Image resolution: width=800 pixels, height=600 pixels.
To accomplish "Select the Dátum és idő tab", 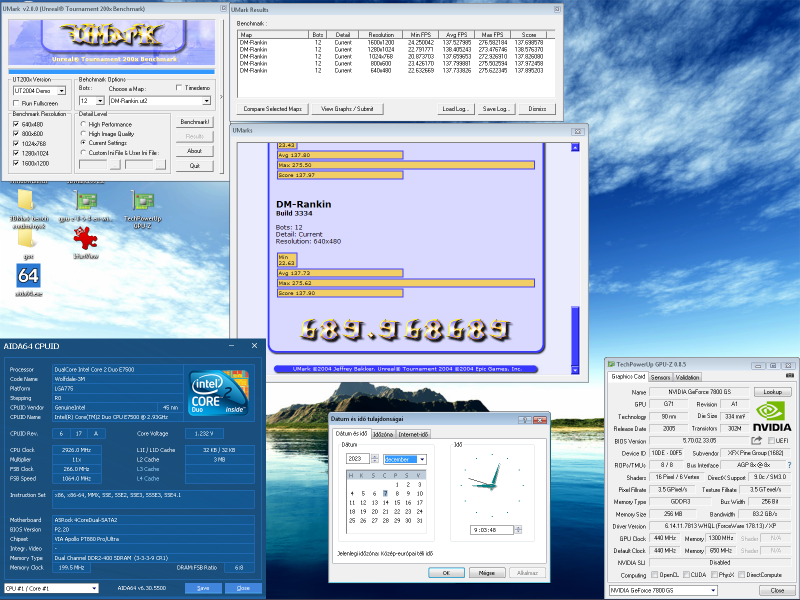I will click(351, 434).
